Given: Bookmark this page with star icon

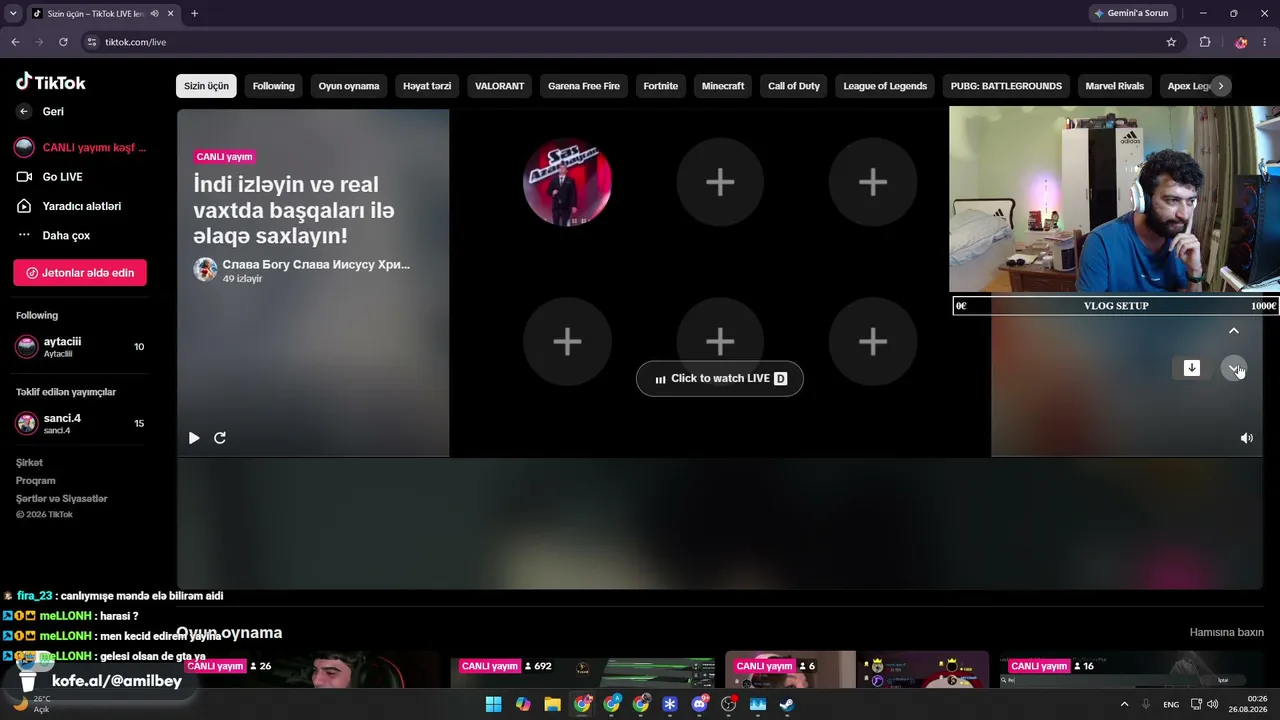Looking at the screenshot, I should 1171,42.
